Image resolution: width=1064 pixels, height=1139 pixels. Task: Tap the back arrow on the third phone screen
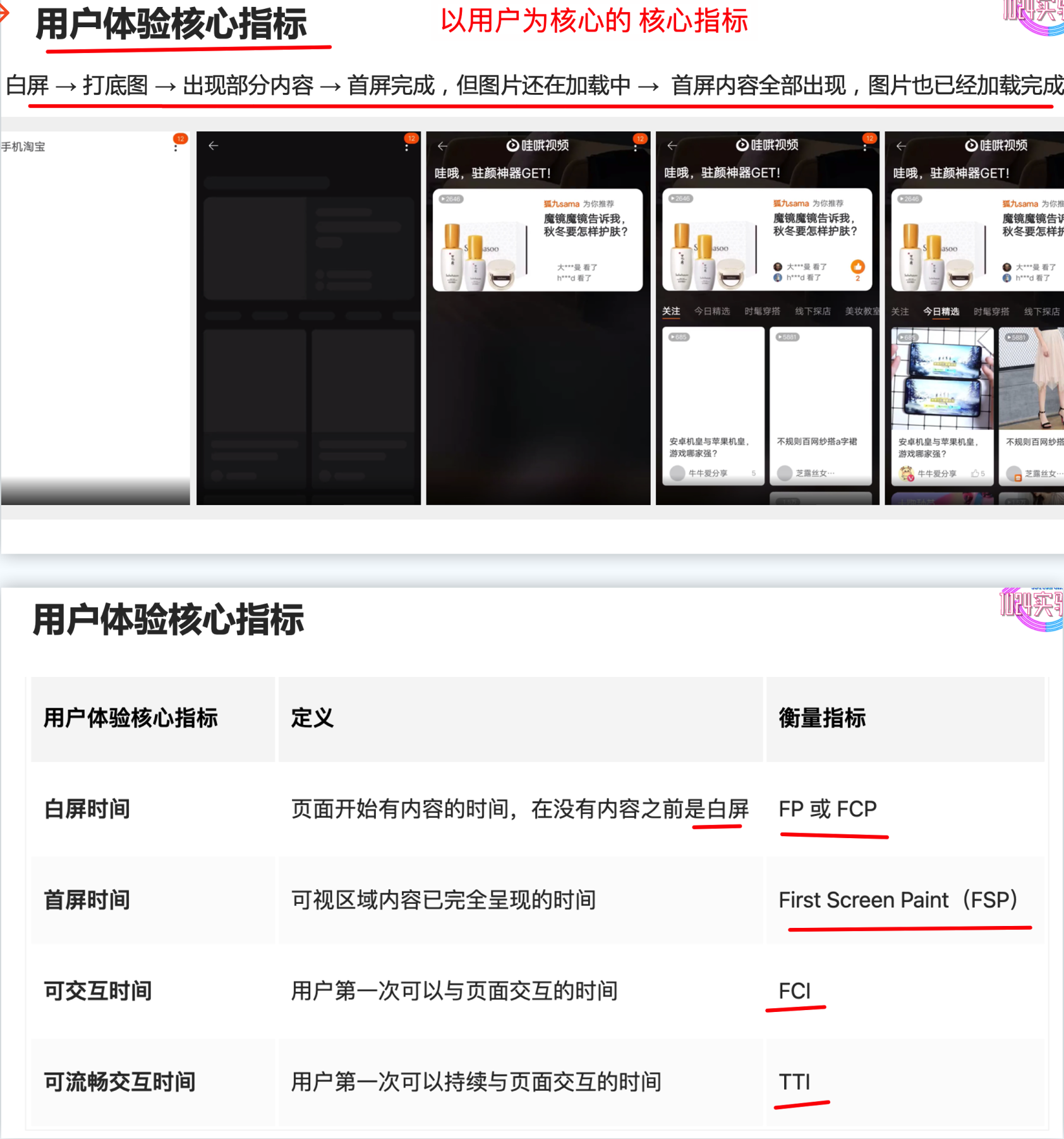(x=443, y=146)
